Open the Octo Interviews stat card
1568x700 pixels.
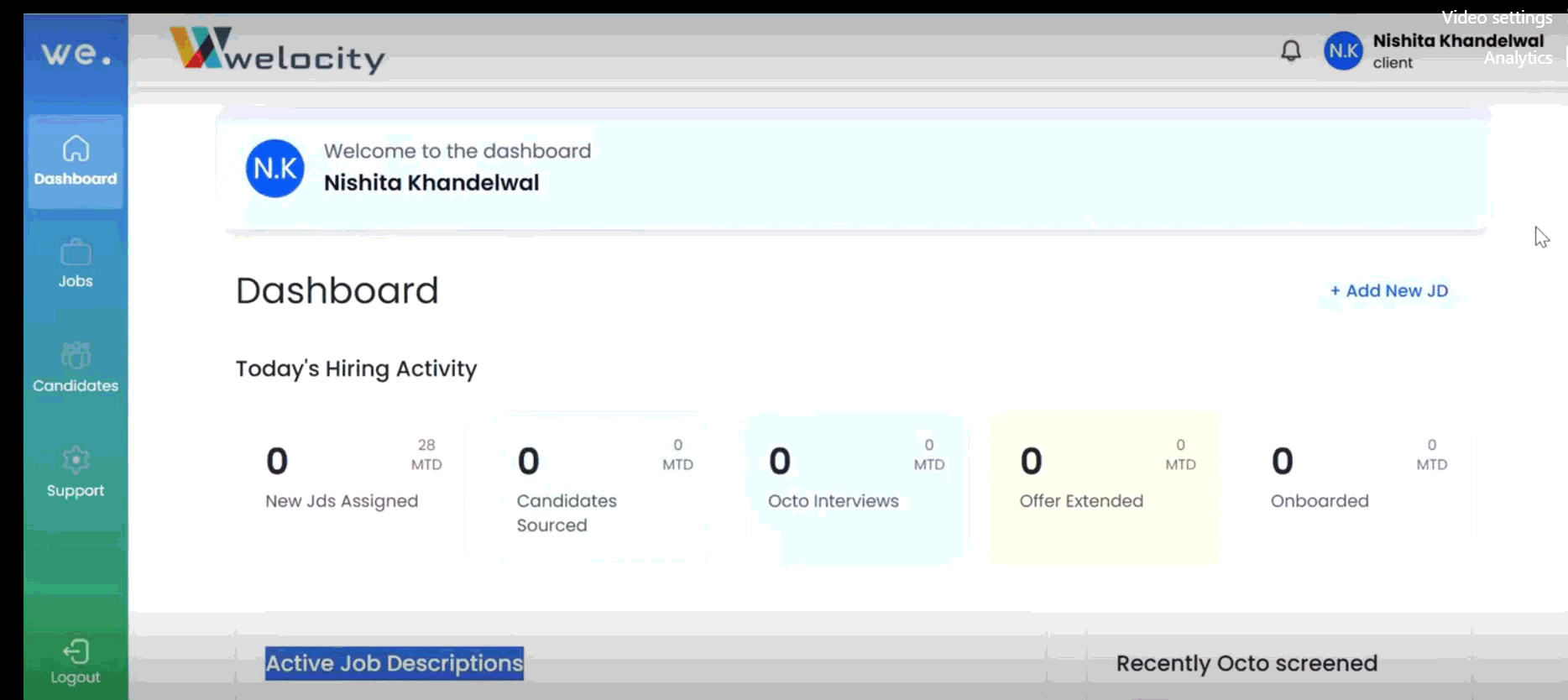pyautogui.click(x=854, y=487)
